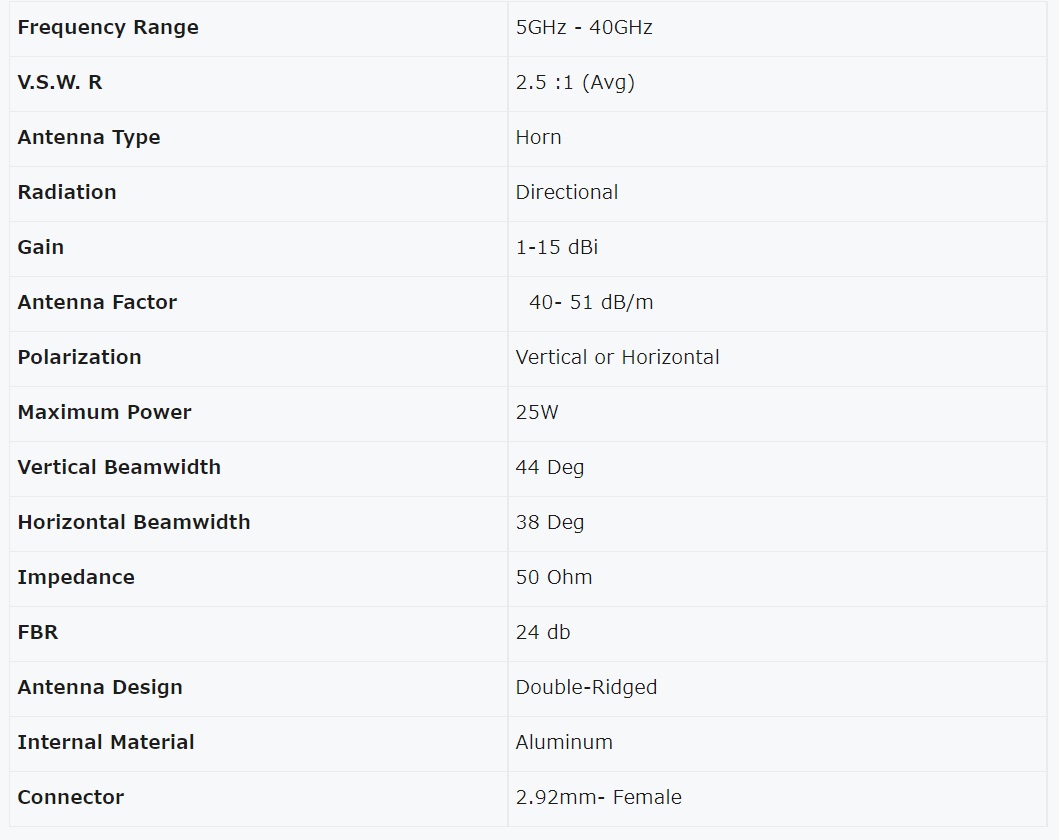
Task: Select the Maximum Power label
Action: click(x=104, y=413)
